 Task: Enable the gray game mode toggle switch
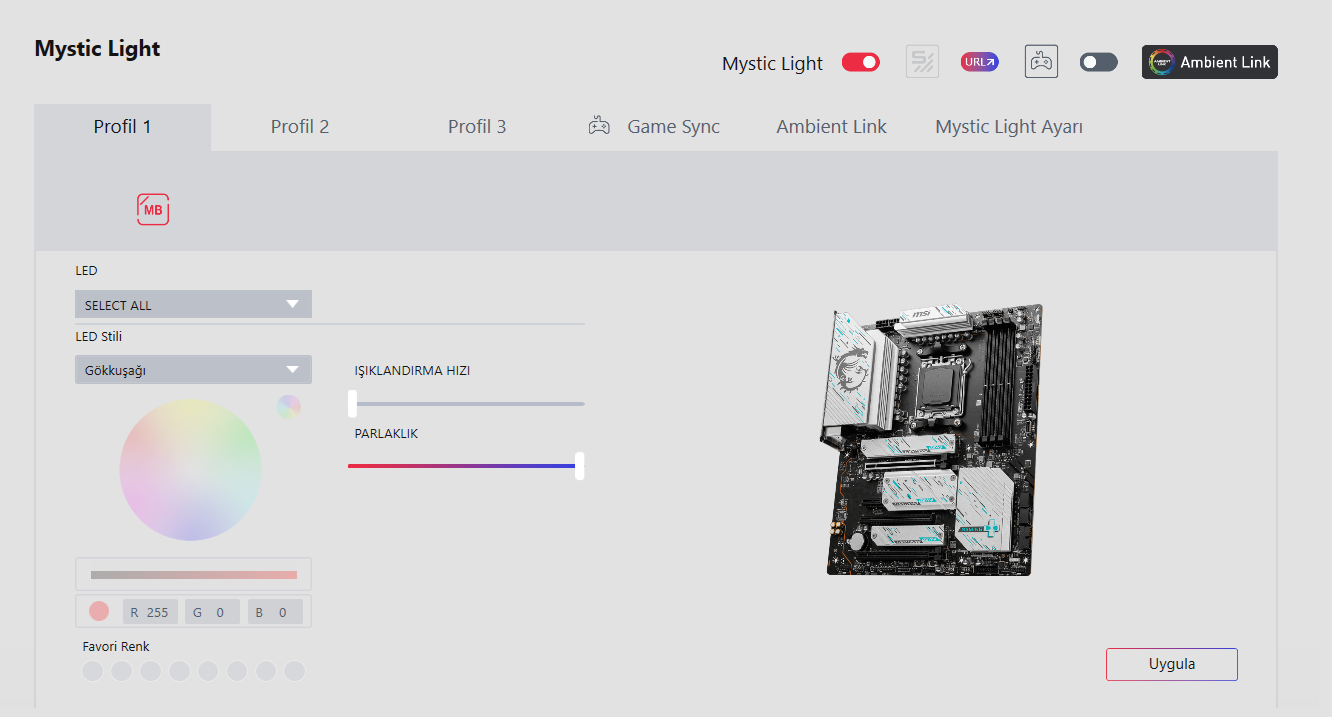[1098, 62]
